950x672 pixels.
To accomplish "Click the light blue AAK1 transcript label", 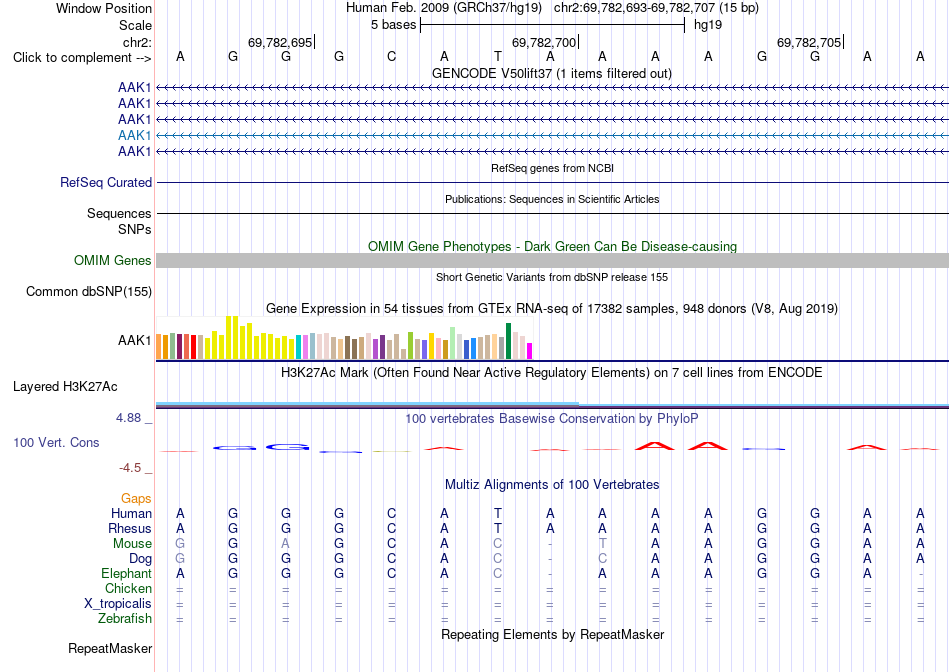I will 135,135.
